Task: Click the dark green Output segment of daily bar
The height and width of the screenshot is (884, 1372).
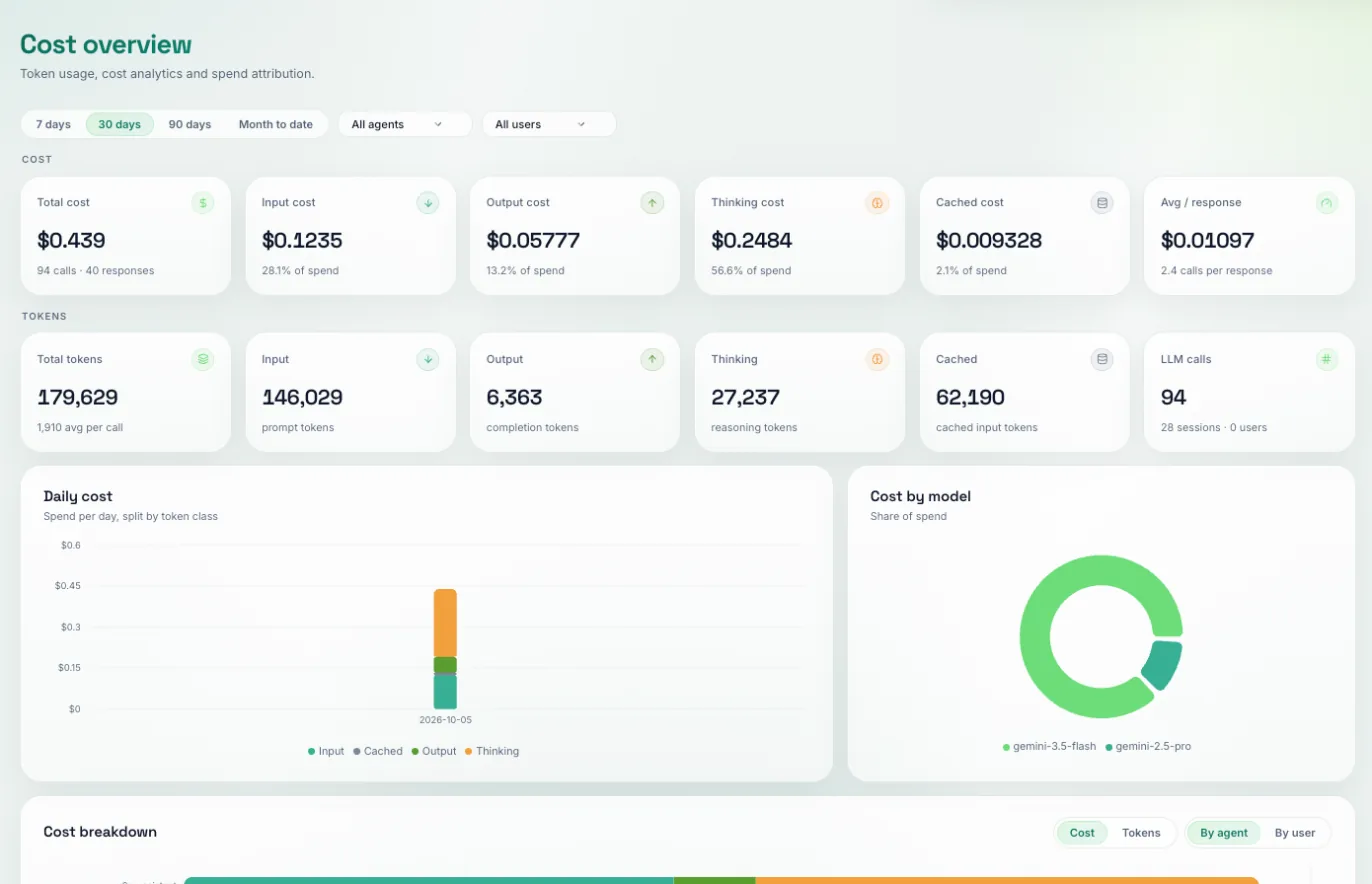Action: pyautogui.click(x=445, y=665)
